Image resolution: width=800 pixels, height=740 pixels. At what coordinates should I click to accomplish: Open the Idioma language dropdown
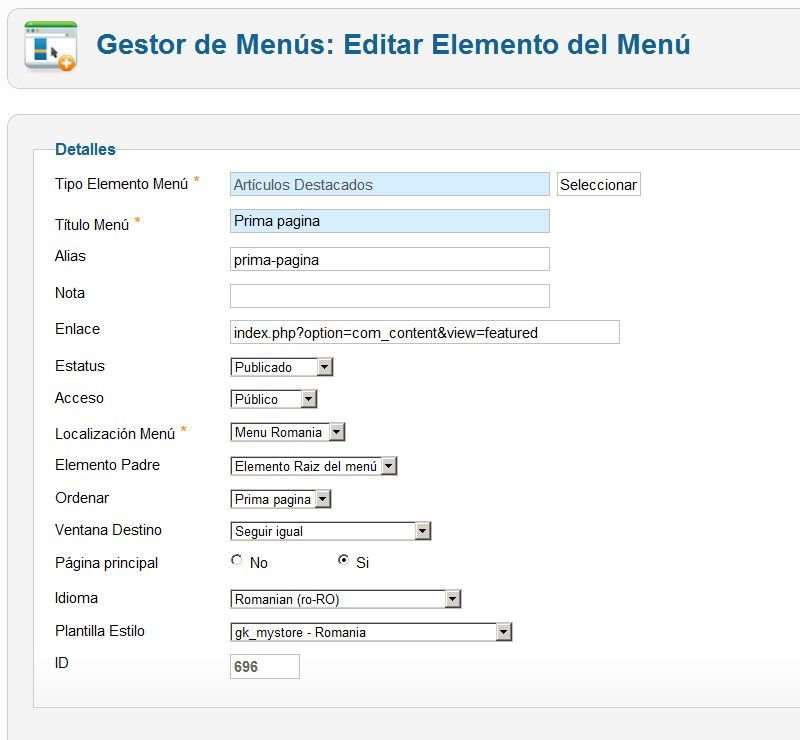[346, 599]
